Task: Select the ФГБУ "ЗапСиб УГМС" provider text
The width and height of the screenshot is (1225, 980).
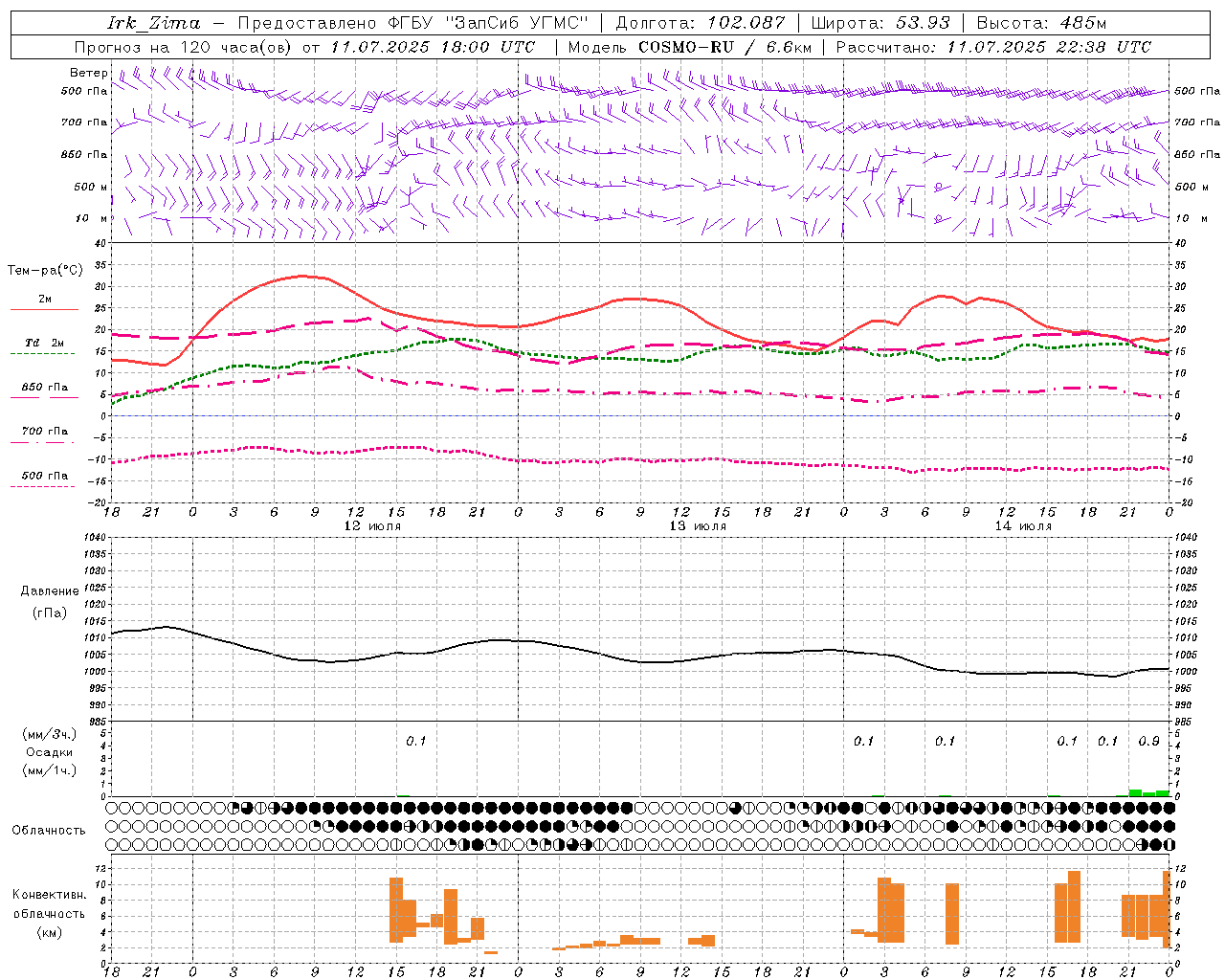Action: click(x=488, y=23)
